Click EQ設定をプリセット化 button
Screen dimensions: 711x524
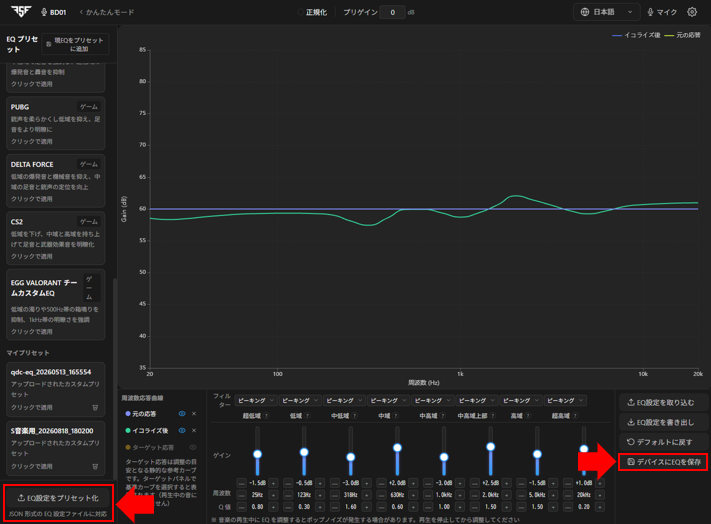(x=58, y=498)
